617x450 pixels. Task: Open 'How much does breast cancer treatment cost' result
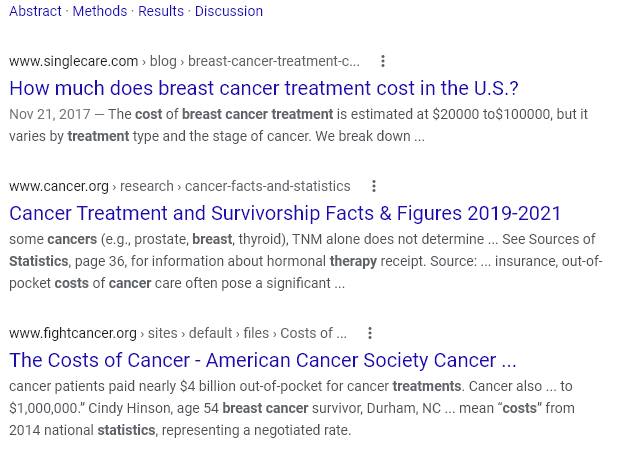point(264,88)
